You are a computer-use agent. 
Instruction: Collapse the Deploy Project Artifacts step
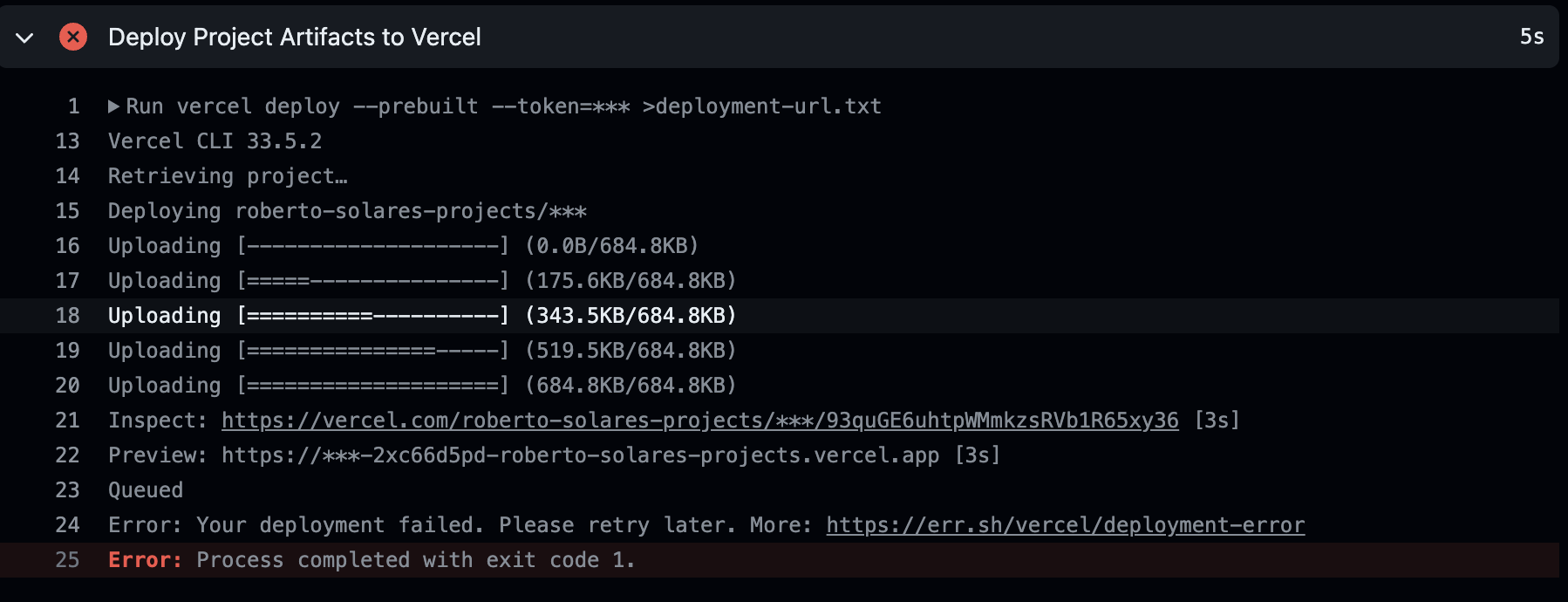point(25,38)
